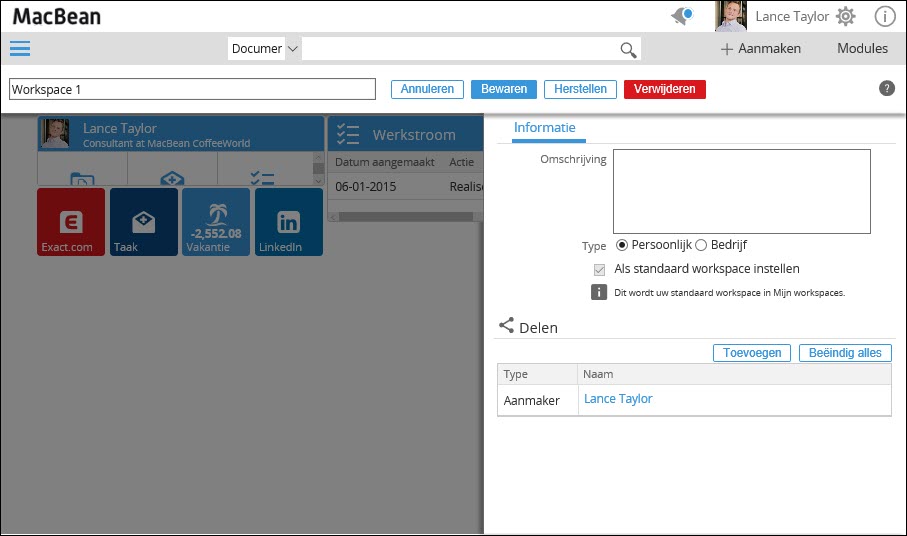
Task: Open the Documer search category dropdown
Action: pyautogui.click(x=264, y=49)
